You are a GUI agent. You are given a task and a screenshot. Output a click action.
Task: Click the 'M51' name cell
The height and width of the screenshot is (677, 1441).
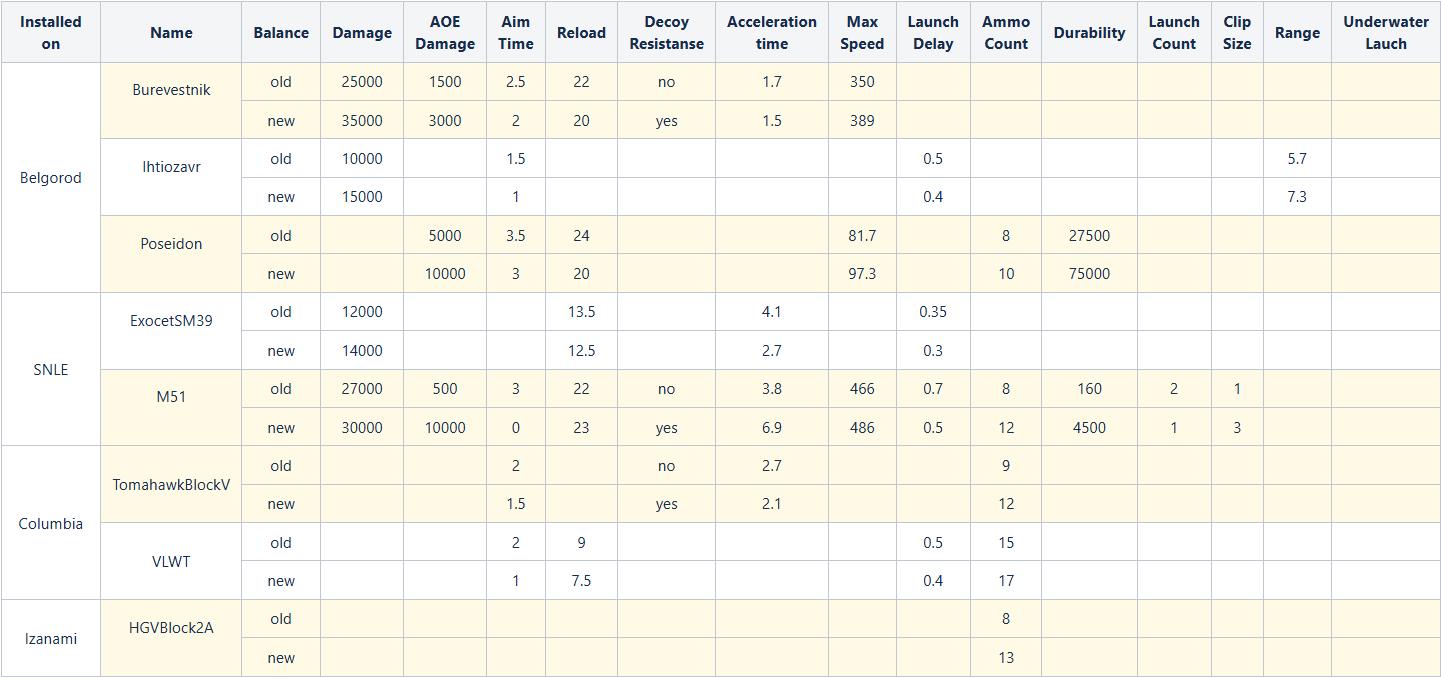[x=171, y=408]
